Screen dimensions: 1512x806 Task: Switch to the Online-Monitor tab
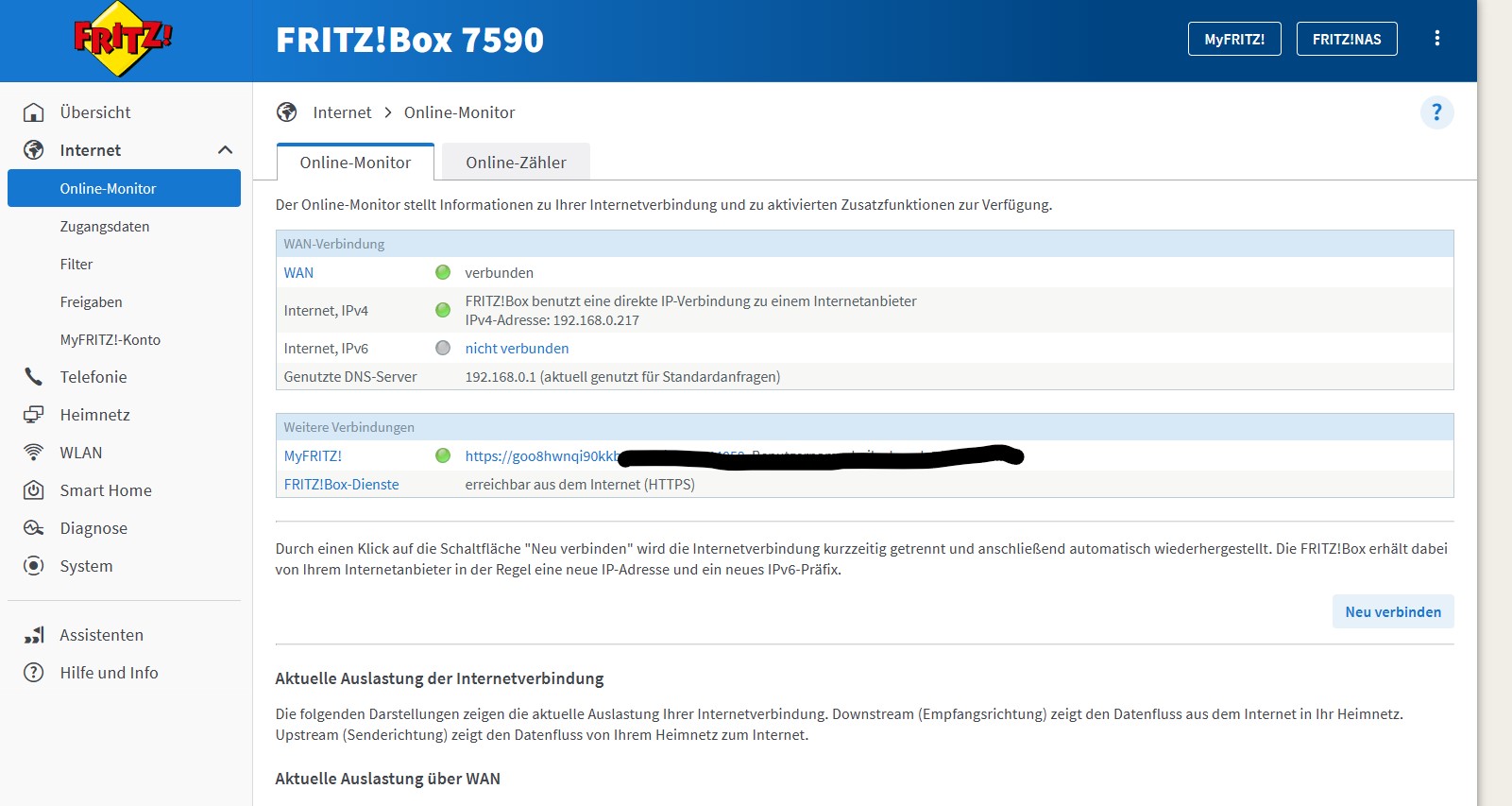click(355, 163)
